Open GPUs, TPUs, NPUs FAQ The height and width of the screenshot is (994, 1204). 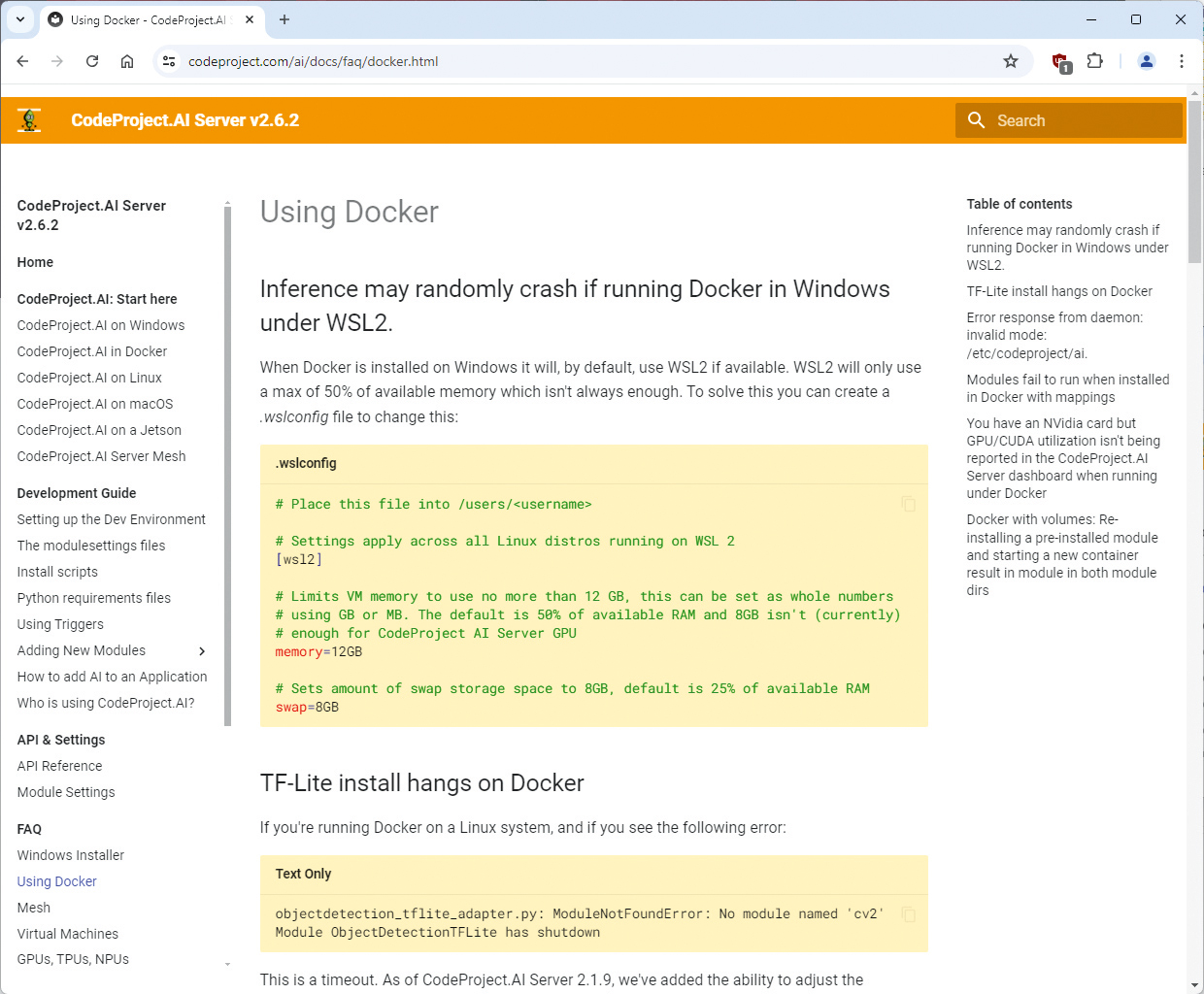73,959
